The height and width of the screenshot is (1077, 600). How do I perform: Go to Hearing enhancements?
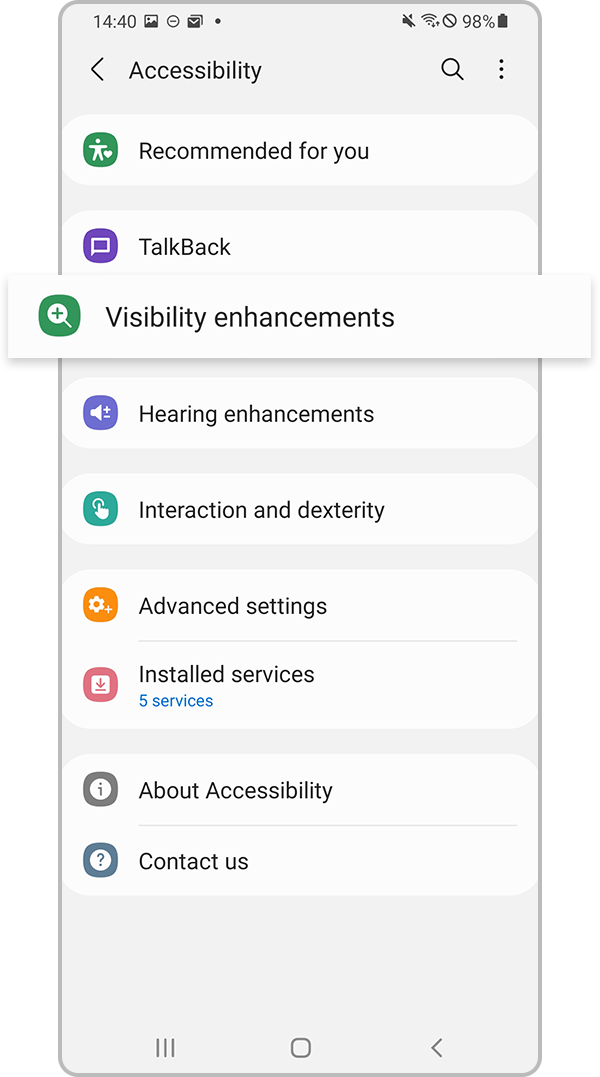256,414
